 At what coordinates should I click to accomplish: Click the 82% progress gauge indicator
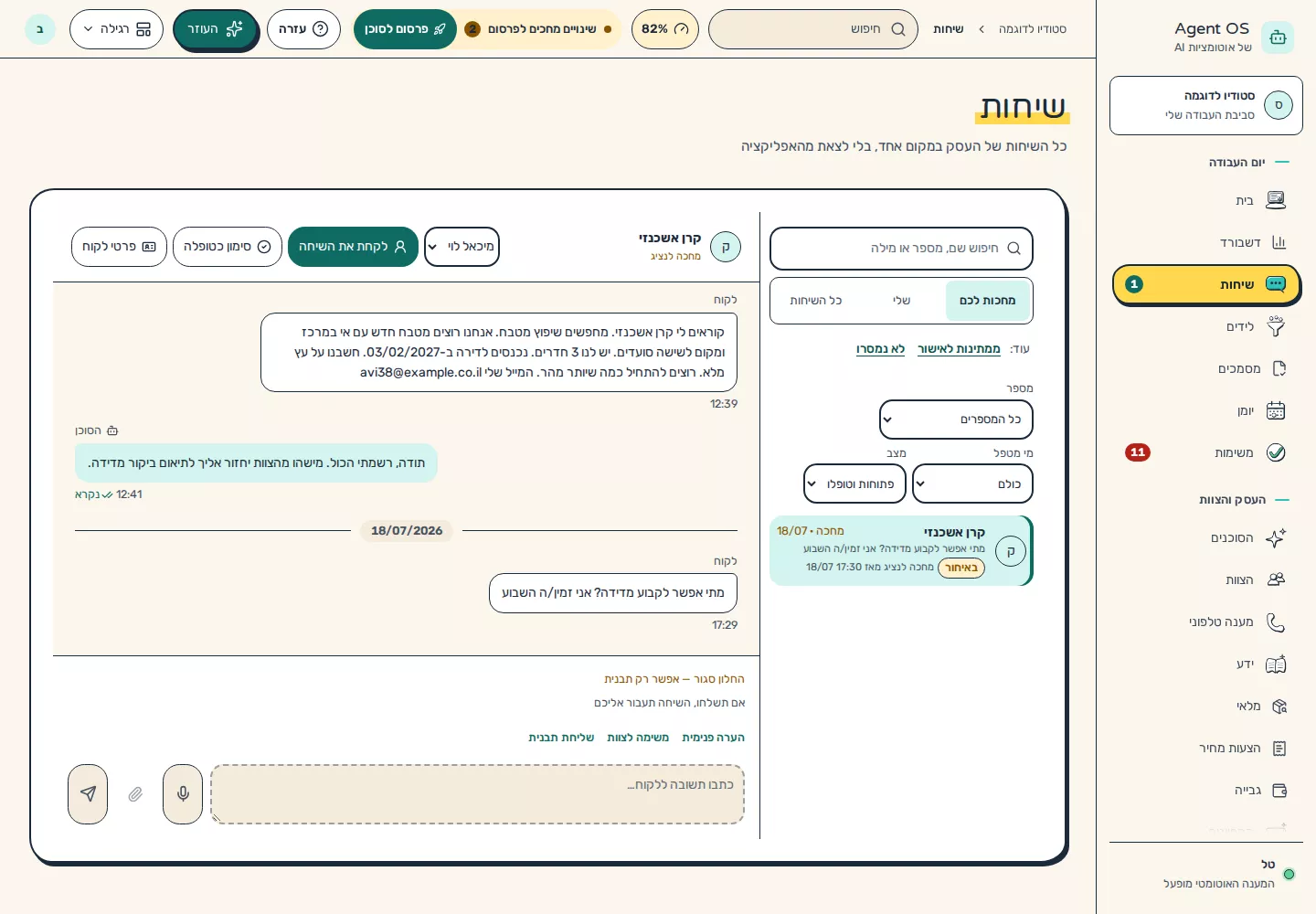click(x=665, y=29)
